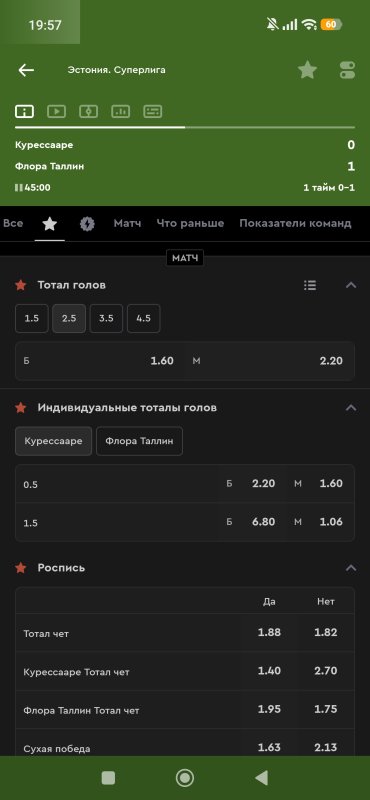Viewport: 370px width, 800px height.
Task: Collapse the Роспись section
Action: coord(351,568)
